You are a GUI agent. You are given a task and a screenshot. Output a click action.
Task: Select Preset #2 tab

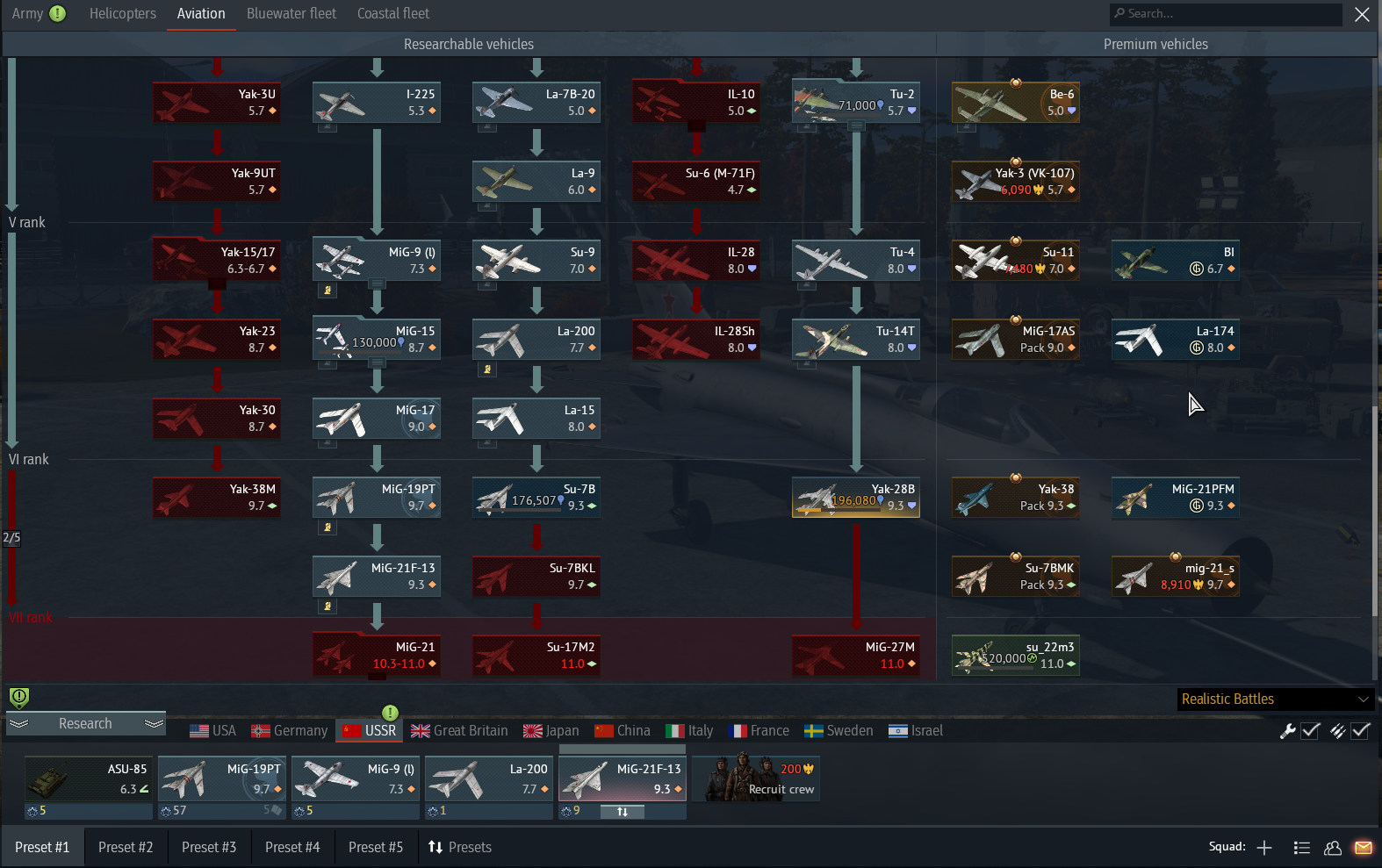126,847
